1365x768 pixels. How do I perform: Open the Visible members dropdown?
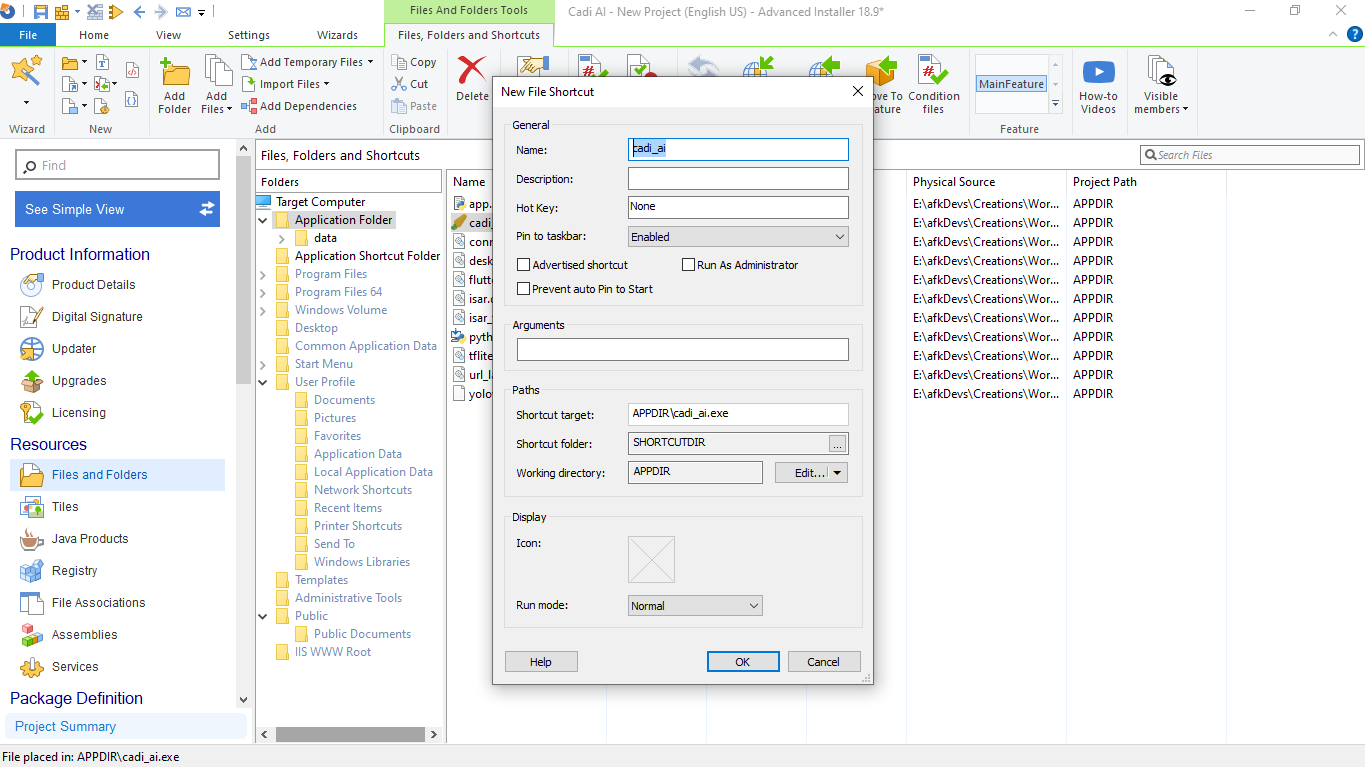tap(1161, 87)
